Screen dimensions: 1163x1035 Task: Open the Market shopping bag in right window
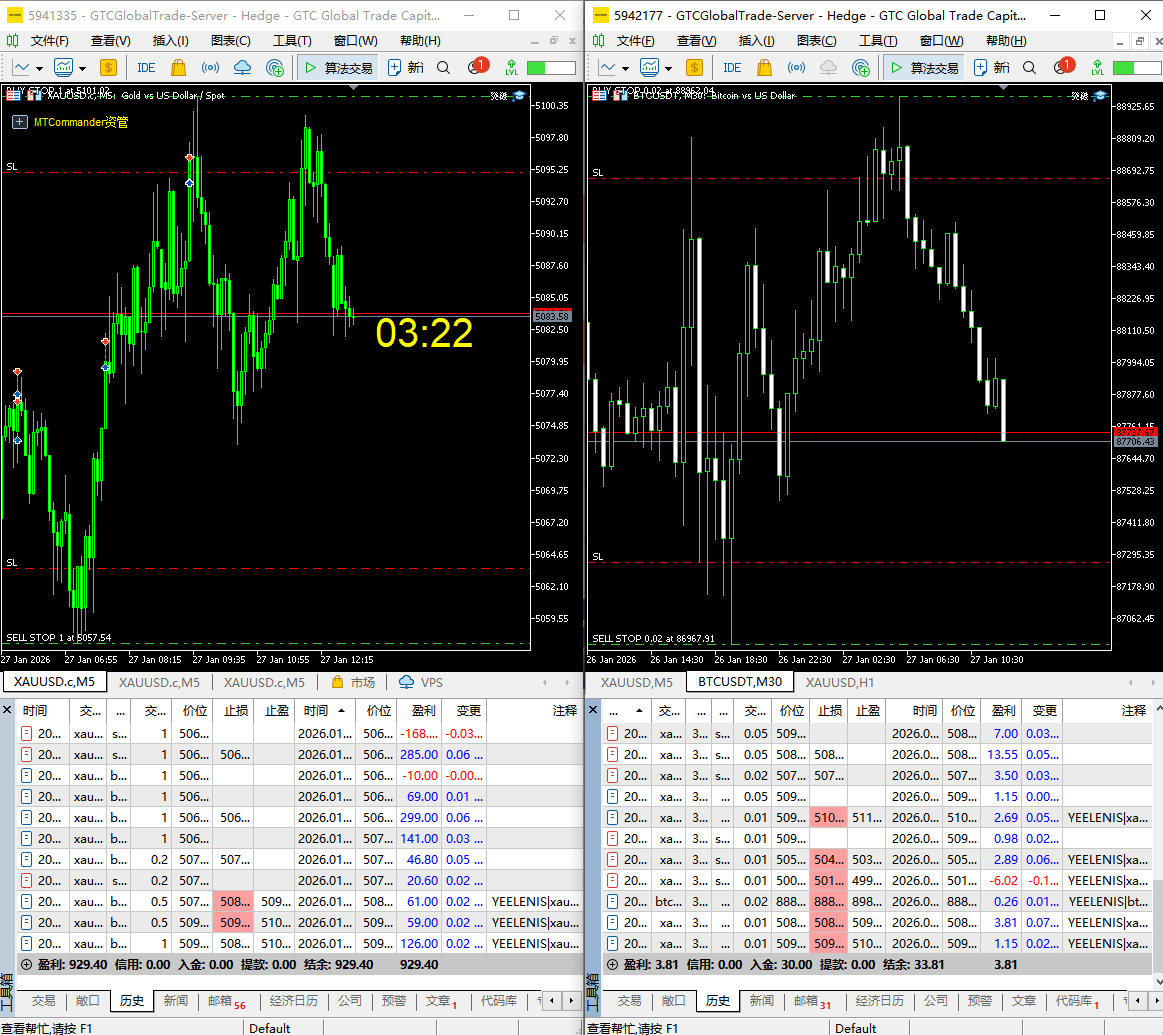764,68
